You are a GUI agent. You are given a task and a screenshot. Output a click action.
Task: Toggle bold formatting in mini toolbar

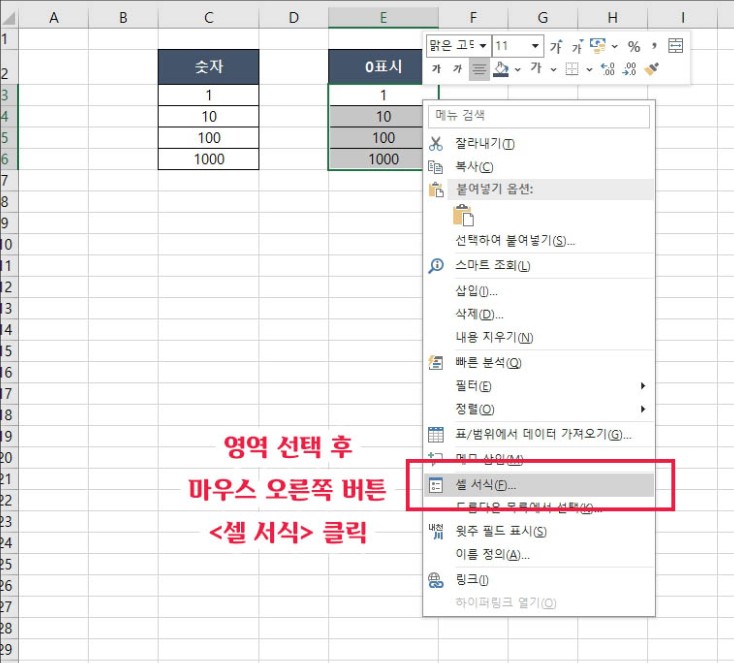click(x=436, y=69)
